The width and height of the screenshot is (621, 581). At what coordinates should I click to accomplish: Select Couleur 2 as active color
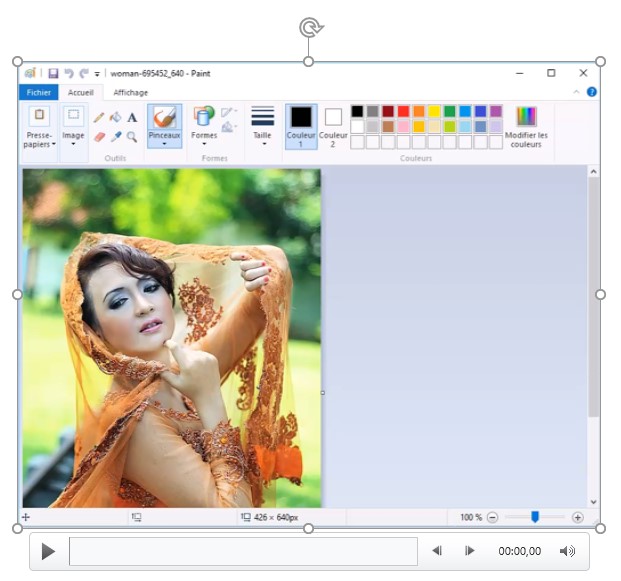pyautogui.click(x=333, y=126)
